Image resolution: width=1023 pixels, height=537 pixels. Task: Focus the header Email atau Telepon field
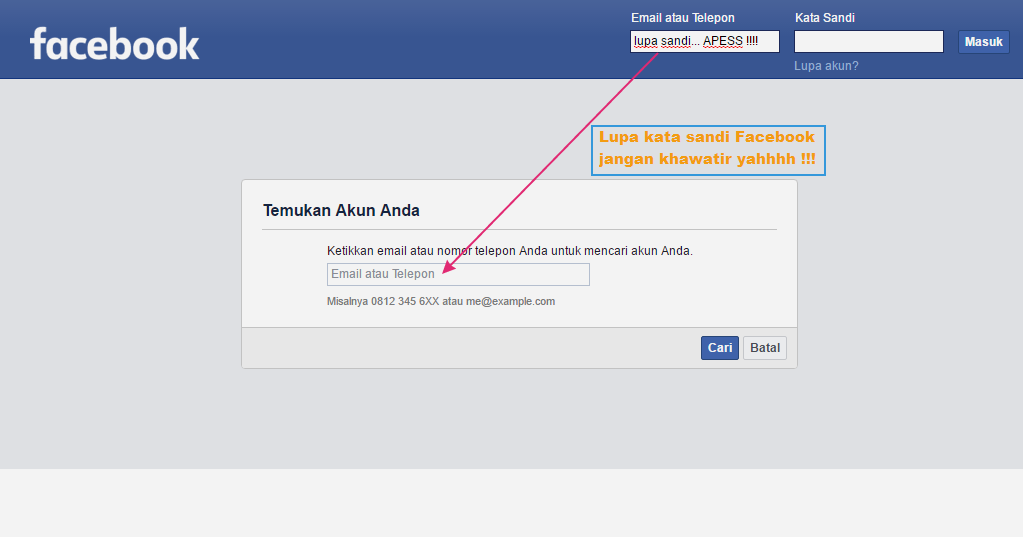click(x=705, y=41)
